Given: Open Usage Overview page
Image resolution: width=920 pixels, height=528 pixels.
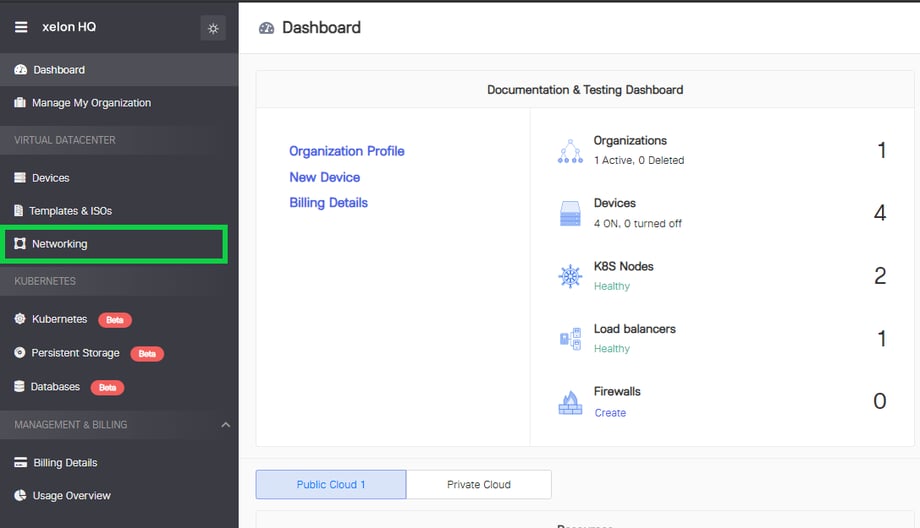Looking at the screenshot, I should [119, 496].
